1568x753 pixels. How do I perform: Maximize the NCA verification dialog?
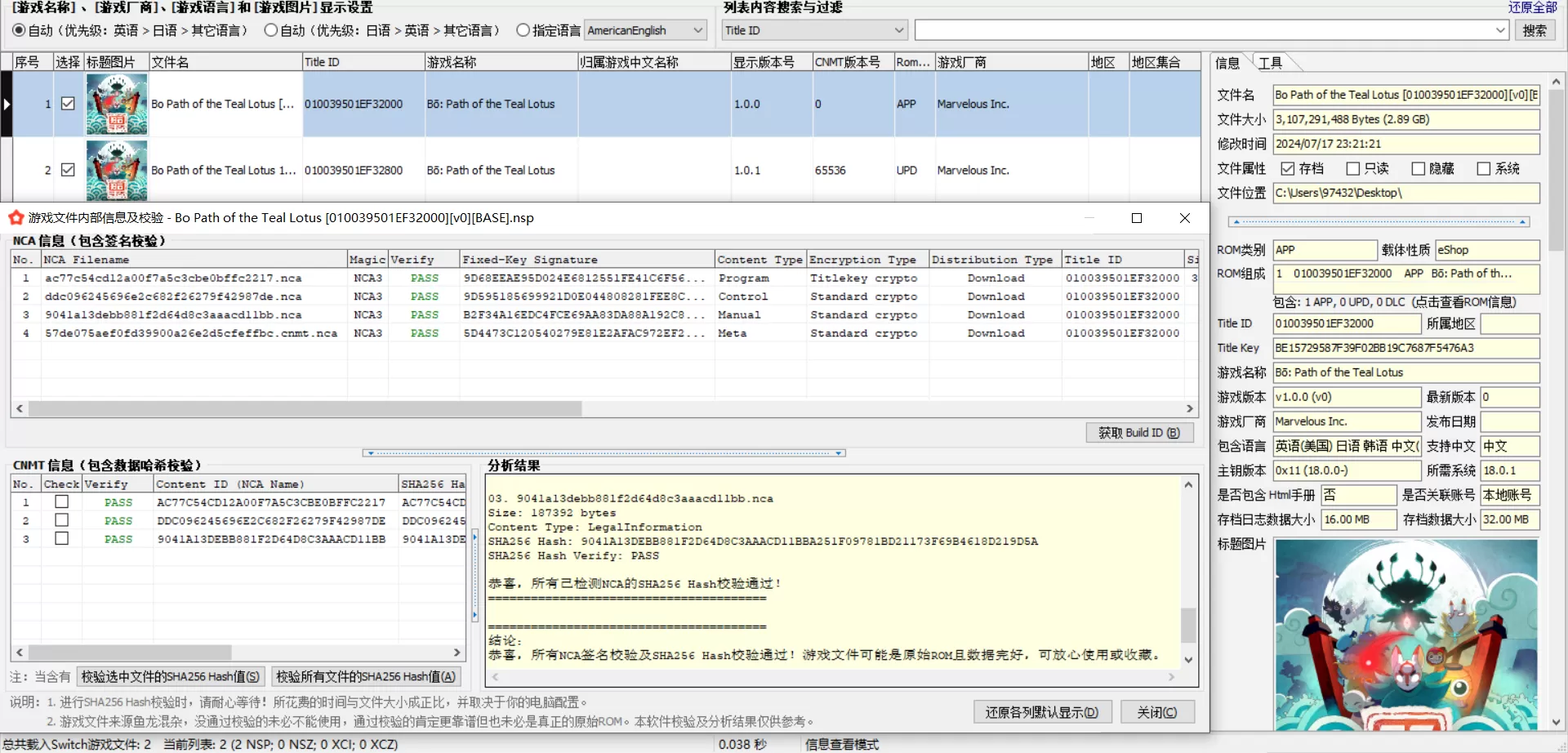point(1136,218)
